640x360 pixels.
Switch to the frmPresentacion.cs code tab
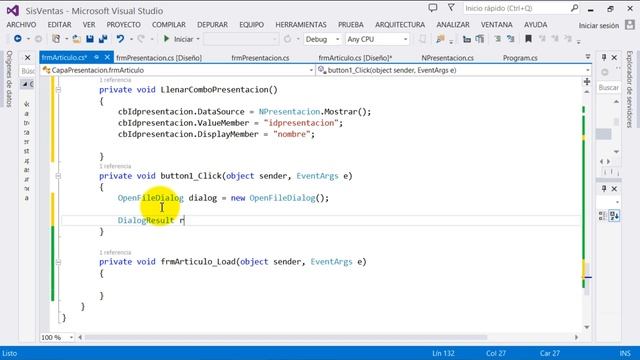(x=260, y=58)
